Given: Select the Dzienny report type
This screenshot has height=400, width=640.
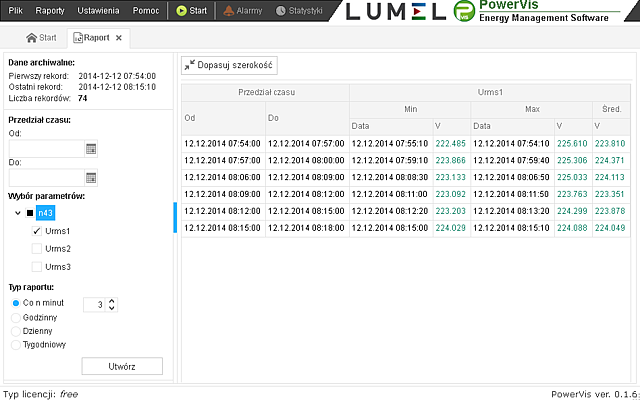Looking at the screenshot, I should pyautogui.click(x=16, y=331).
